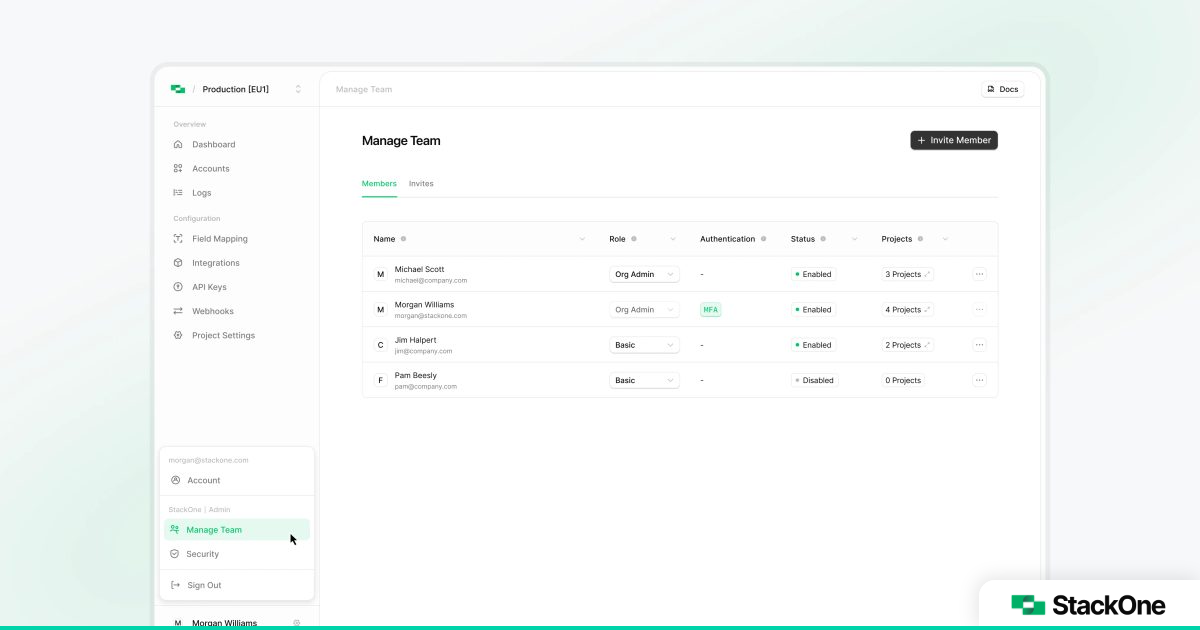This screenshot has width=1200, height=630.
Task: Open Account in the user popup menu
Action: click(x=237, y=480)
